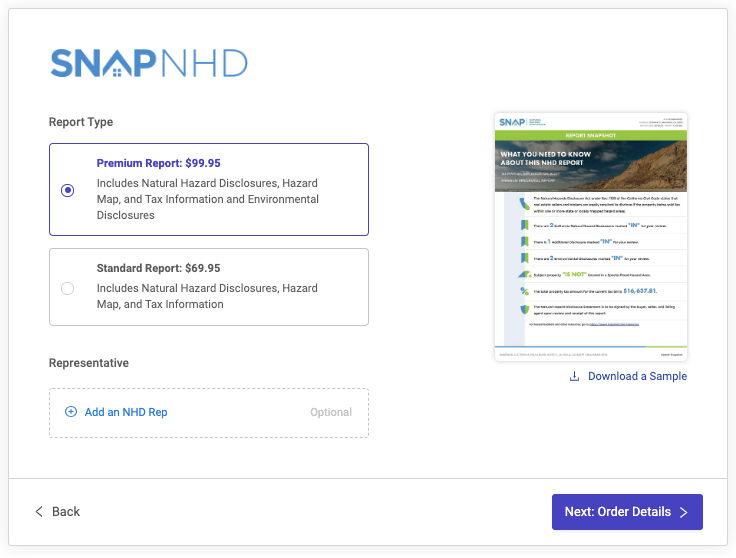The image size is (736, 558).
Task: Select the Premium Report radio button
Action: tap(68, 190)
